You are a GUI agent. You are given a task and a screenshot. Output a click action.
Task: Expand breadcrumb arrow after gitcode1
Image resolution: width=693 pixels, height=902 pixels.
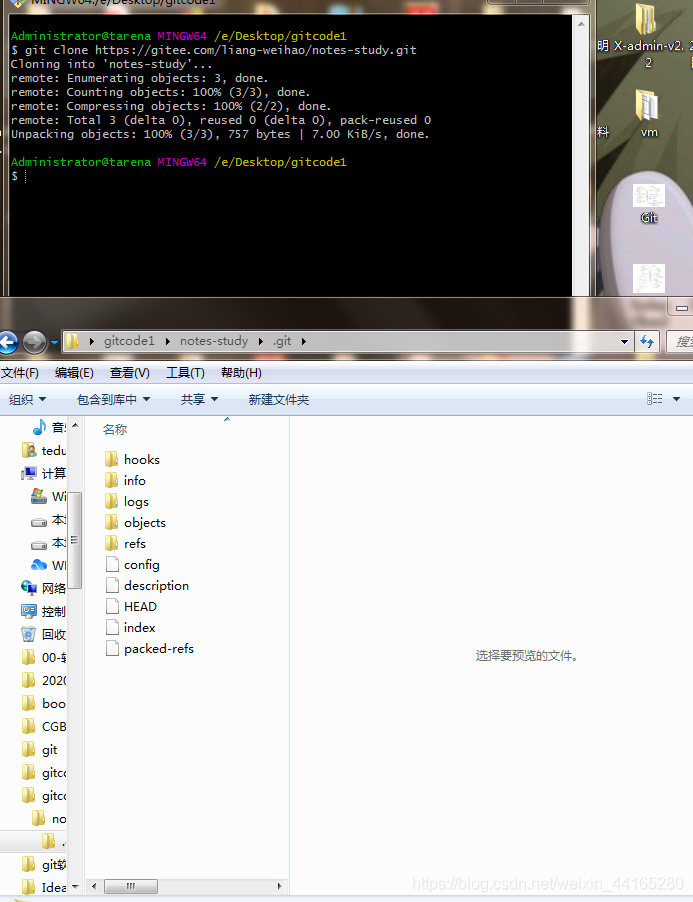(x=167, y=342)
